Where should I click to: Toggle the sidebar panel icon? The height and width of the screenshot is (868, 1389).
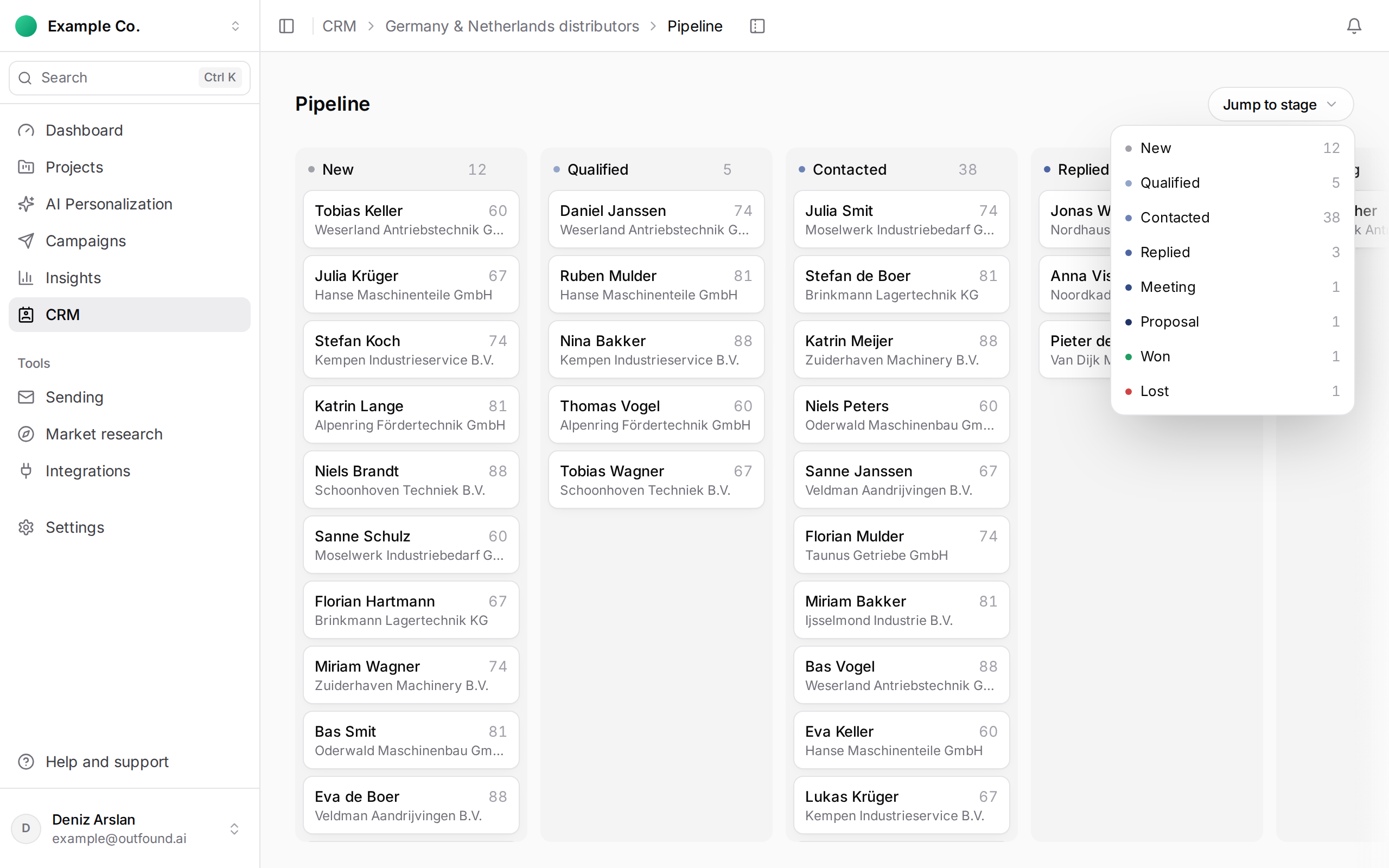[x=286, y=26]
